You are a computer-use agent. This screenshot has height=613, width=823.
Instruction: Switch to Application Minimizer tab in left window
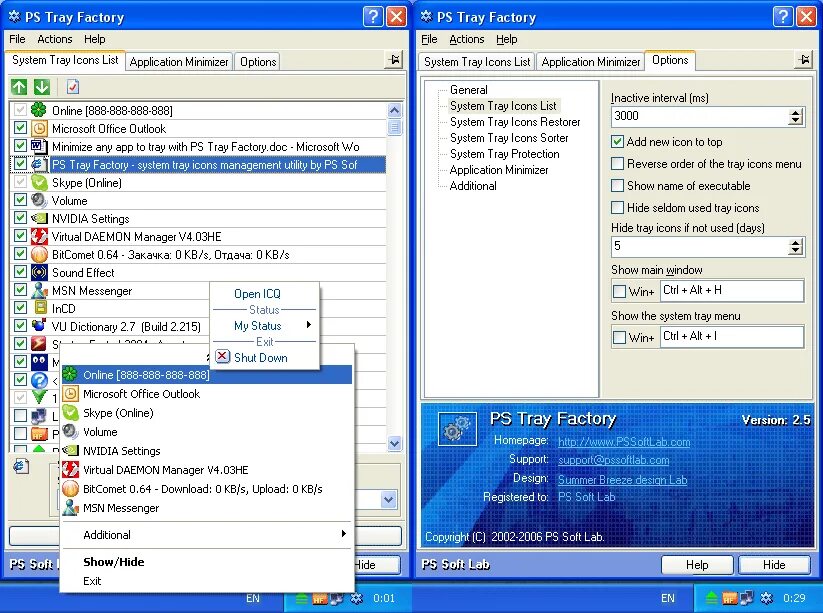[179, 62]
